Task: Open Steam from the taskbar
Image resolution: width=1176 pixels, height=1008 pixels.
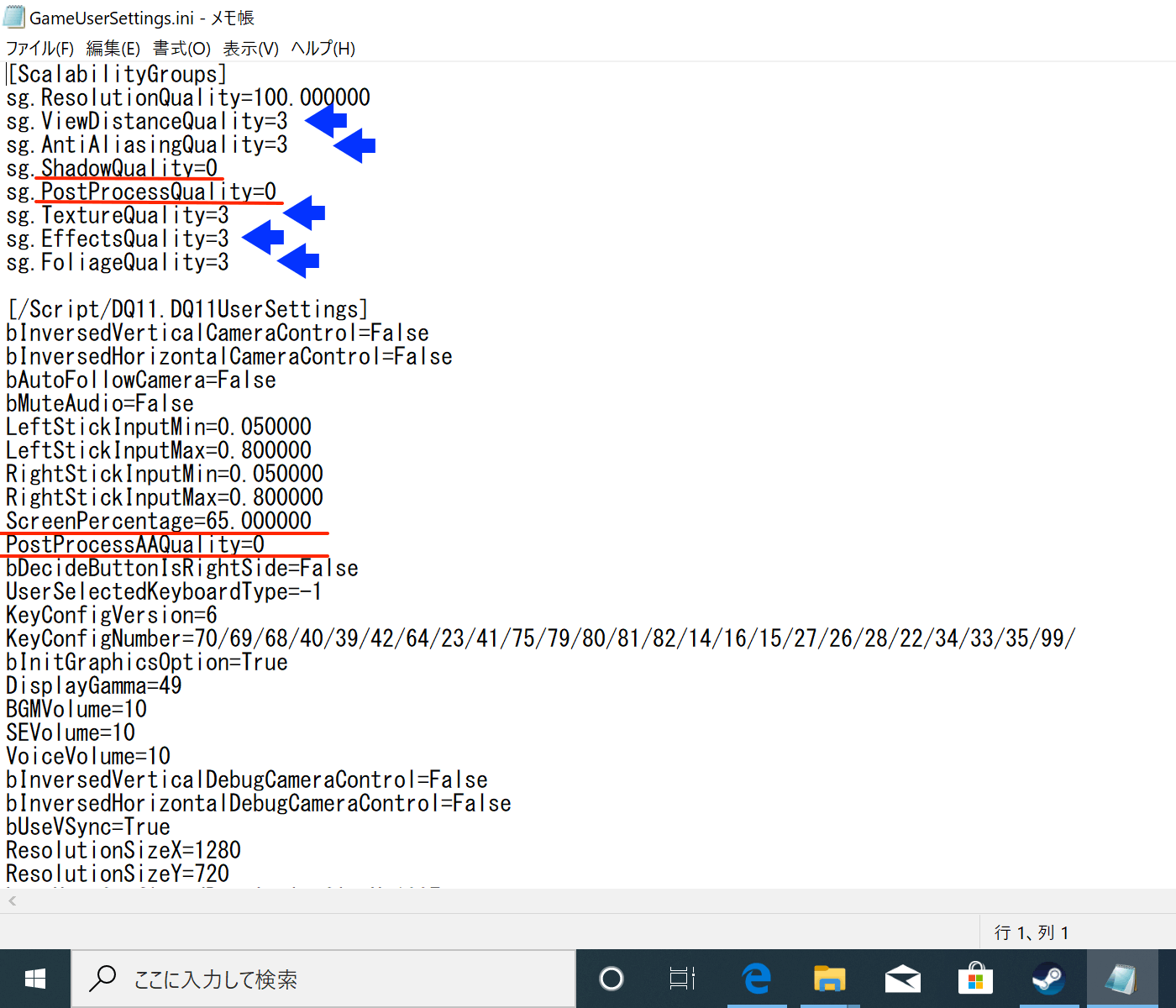Action: click(1048, 979)
